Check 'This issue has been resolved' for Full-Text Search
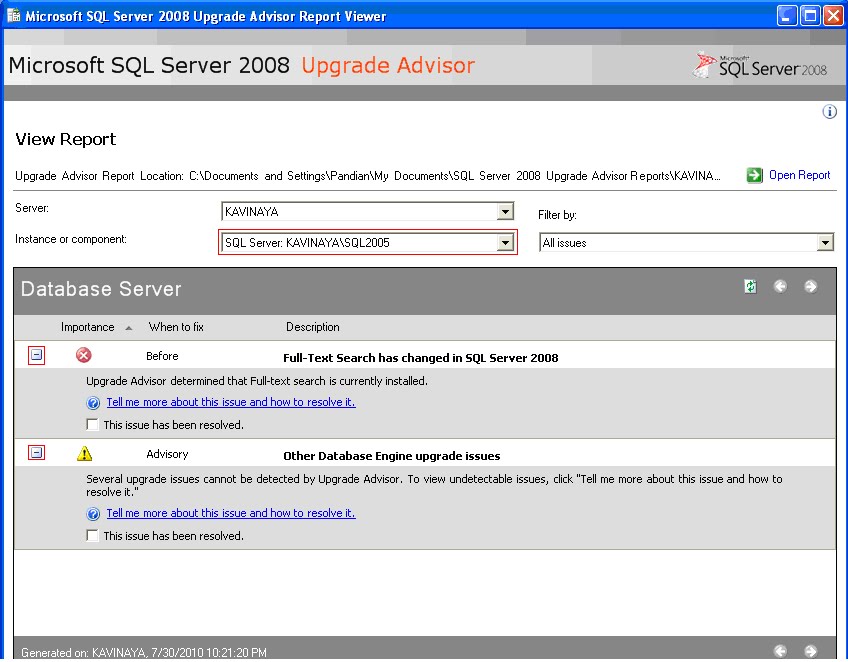The width and height of the screenshot is (848, 662). 92,423
